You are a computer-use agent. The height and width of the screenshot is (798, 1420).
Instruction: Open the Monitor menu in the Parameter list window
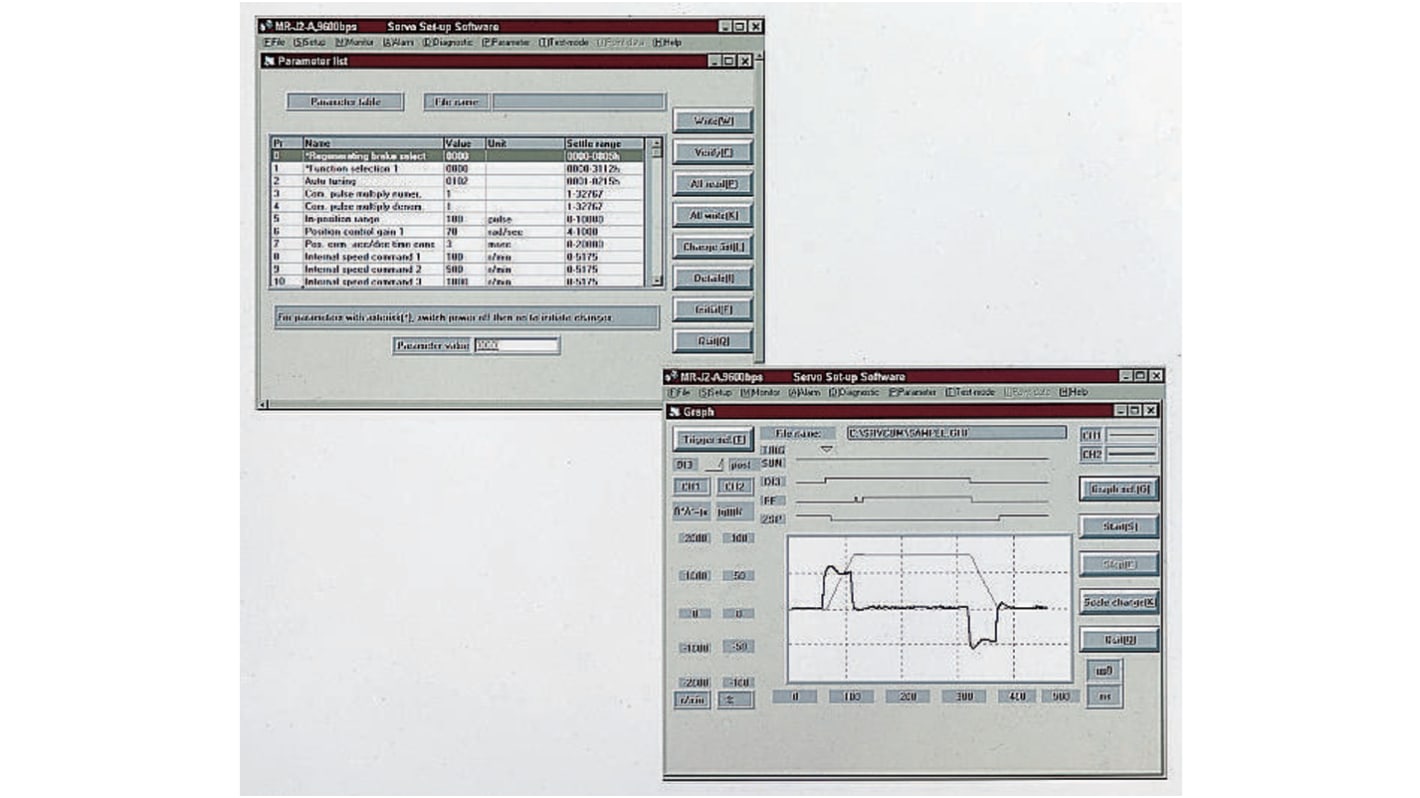click(x=355, y=43)
